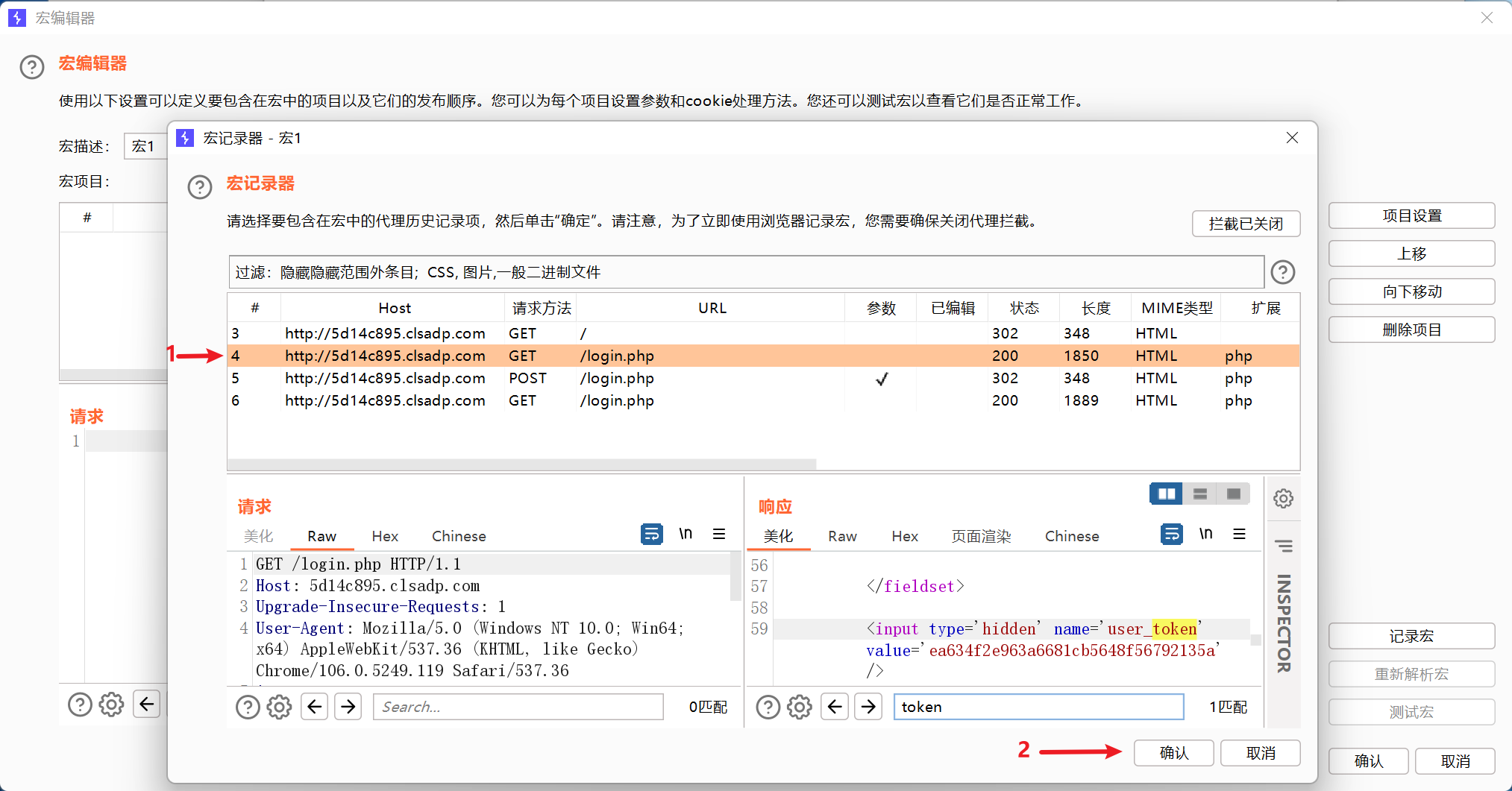
Task: Select history row 6 GET /login.php
Action: [763, 400]
